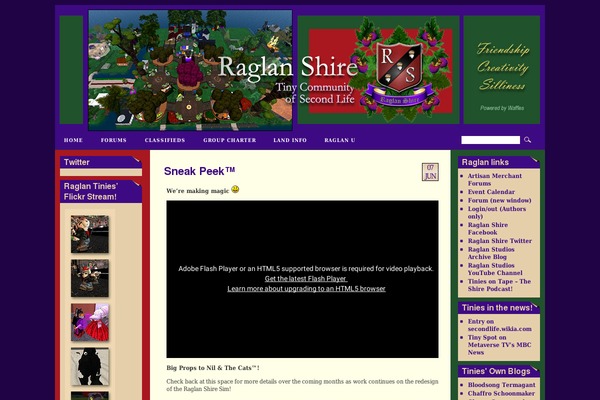Open second Flickr stream thumbnail
The image size is (600, 400).
click(90, 278)
